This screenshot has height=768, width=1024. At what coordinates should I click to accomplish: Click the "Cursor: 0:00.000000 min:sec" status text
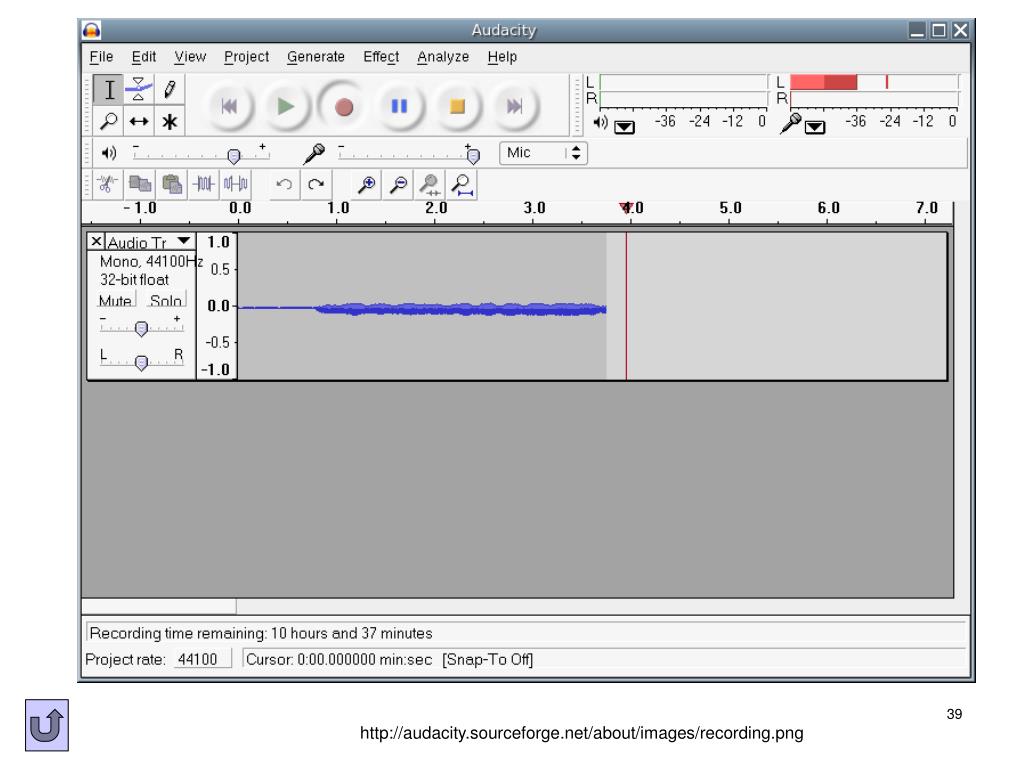339,660
